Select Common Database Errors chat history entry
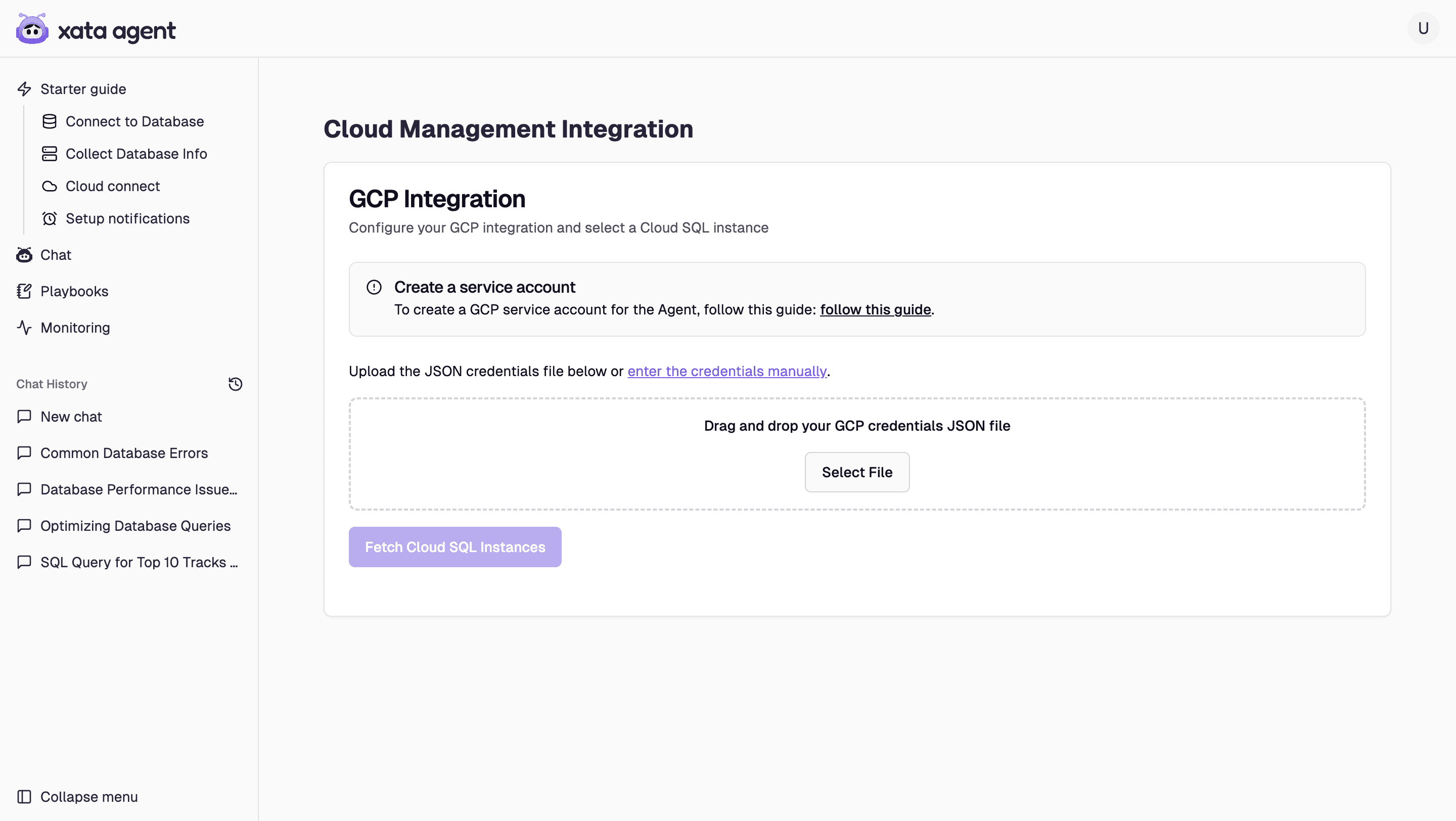Image resolution: width=1456 pixels, height=821 pixels. (124, 452)
